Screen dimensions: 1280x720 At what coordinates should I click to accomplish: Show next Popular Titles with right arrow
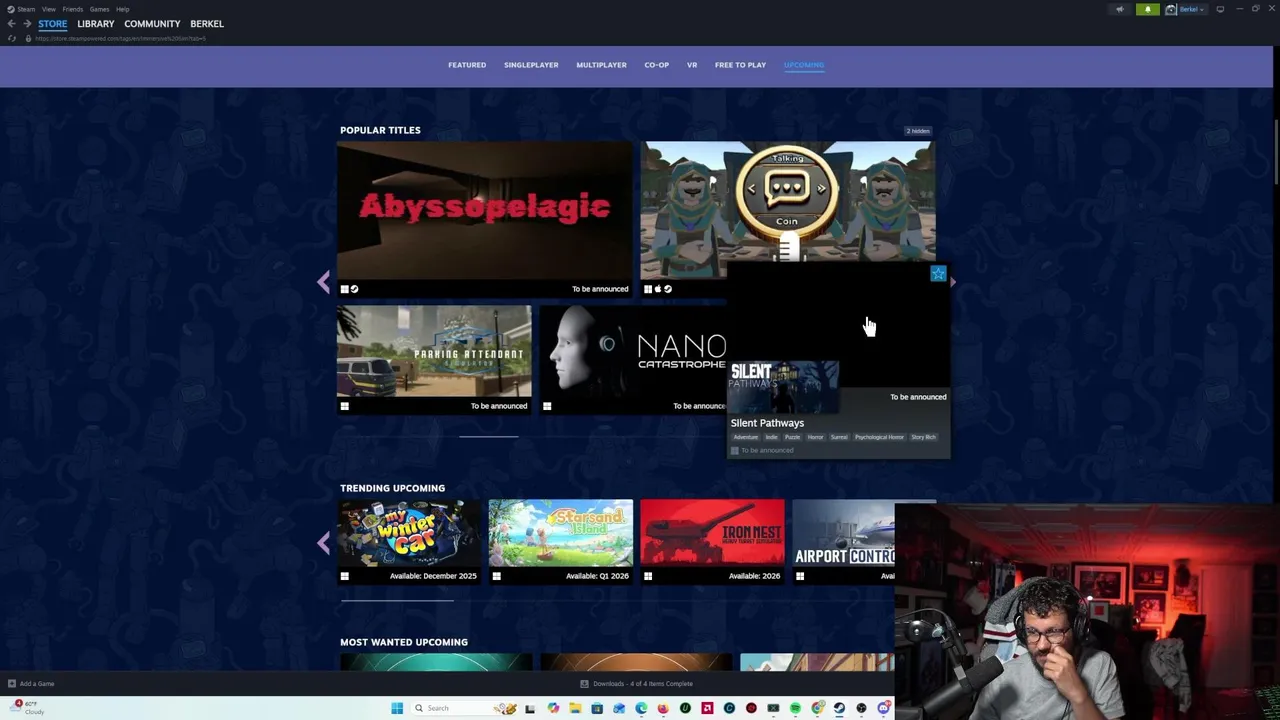click(952, 282)
